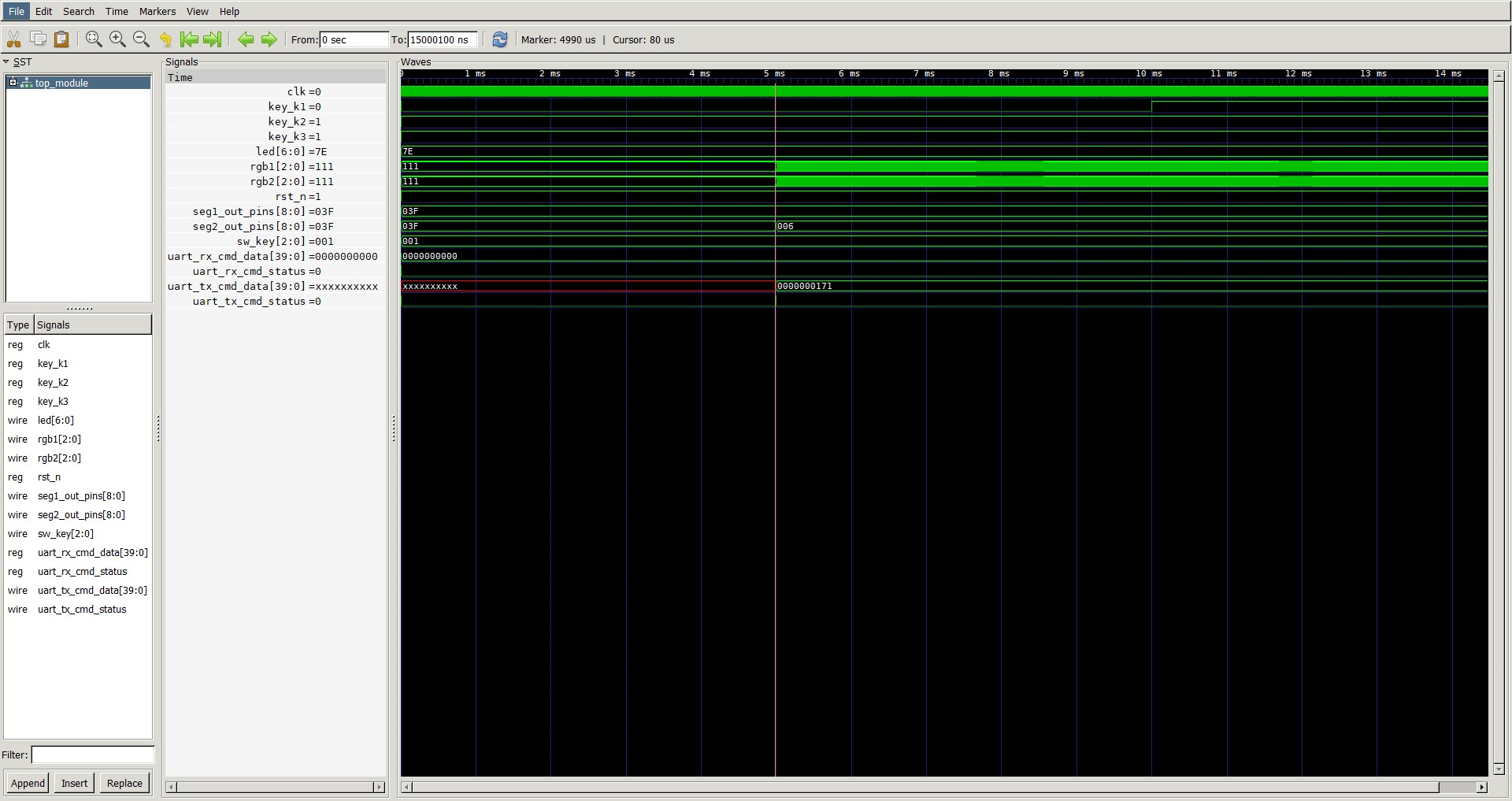Expand the top_module tree node
Viewport: 1512px width, 801px height.
13,82
